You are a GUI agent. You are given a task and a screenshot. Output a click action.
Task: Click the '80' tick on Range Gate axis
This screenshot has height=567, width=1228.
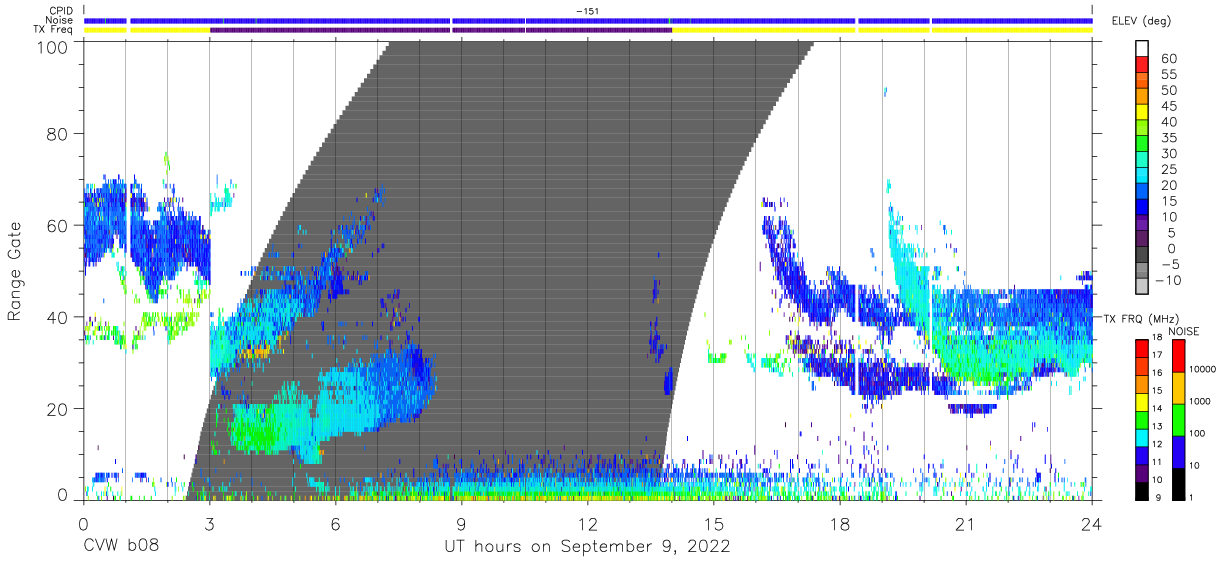point(59,134)
